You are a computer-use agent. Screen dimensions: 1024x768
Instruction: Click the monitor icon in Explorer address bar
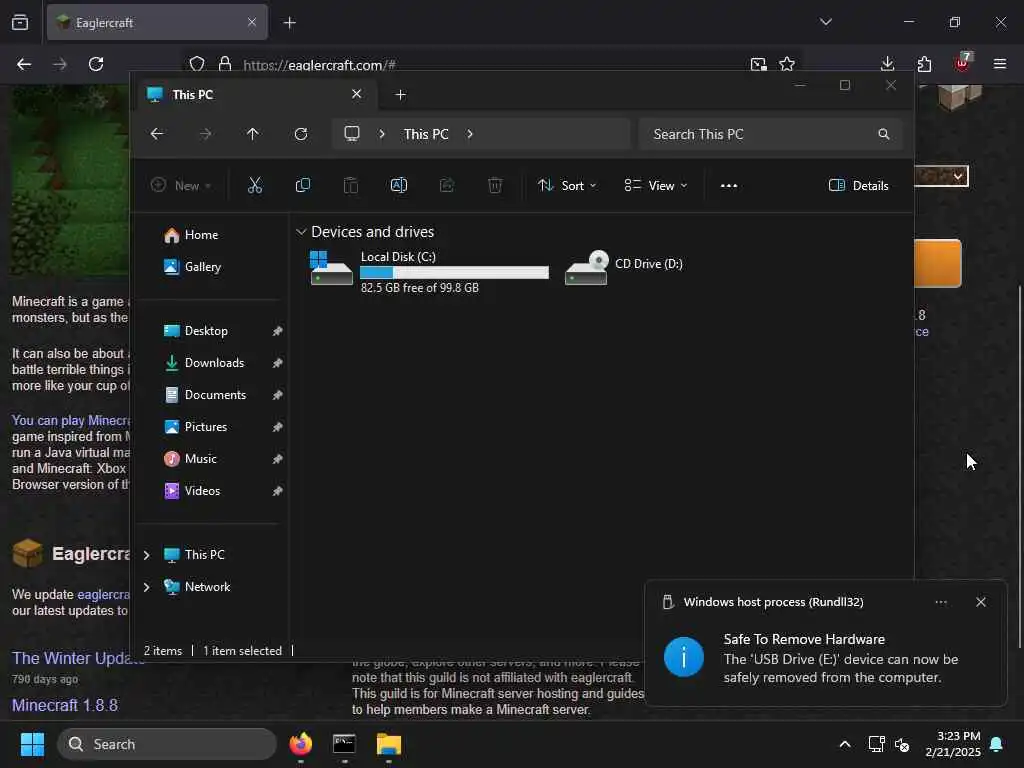[x=352, y=134]
